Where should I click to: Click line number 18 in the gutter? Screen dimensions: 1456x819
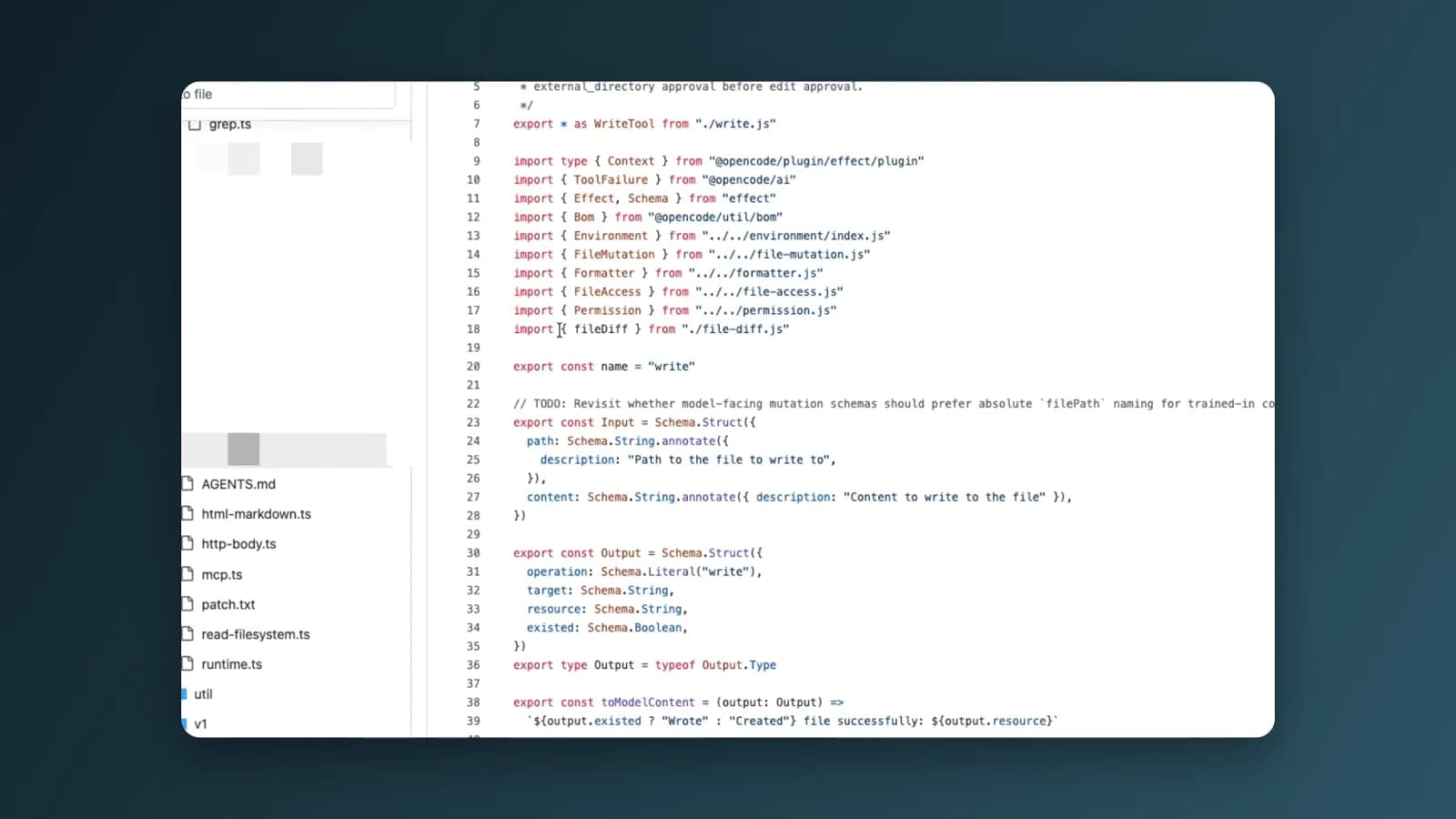[x=473, y=329]
